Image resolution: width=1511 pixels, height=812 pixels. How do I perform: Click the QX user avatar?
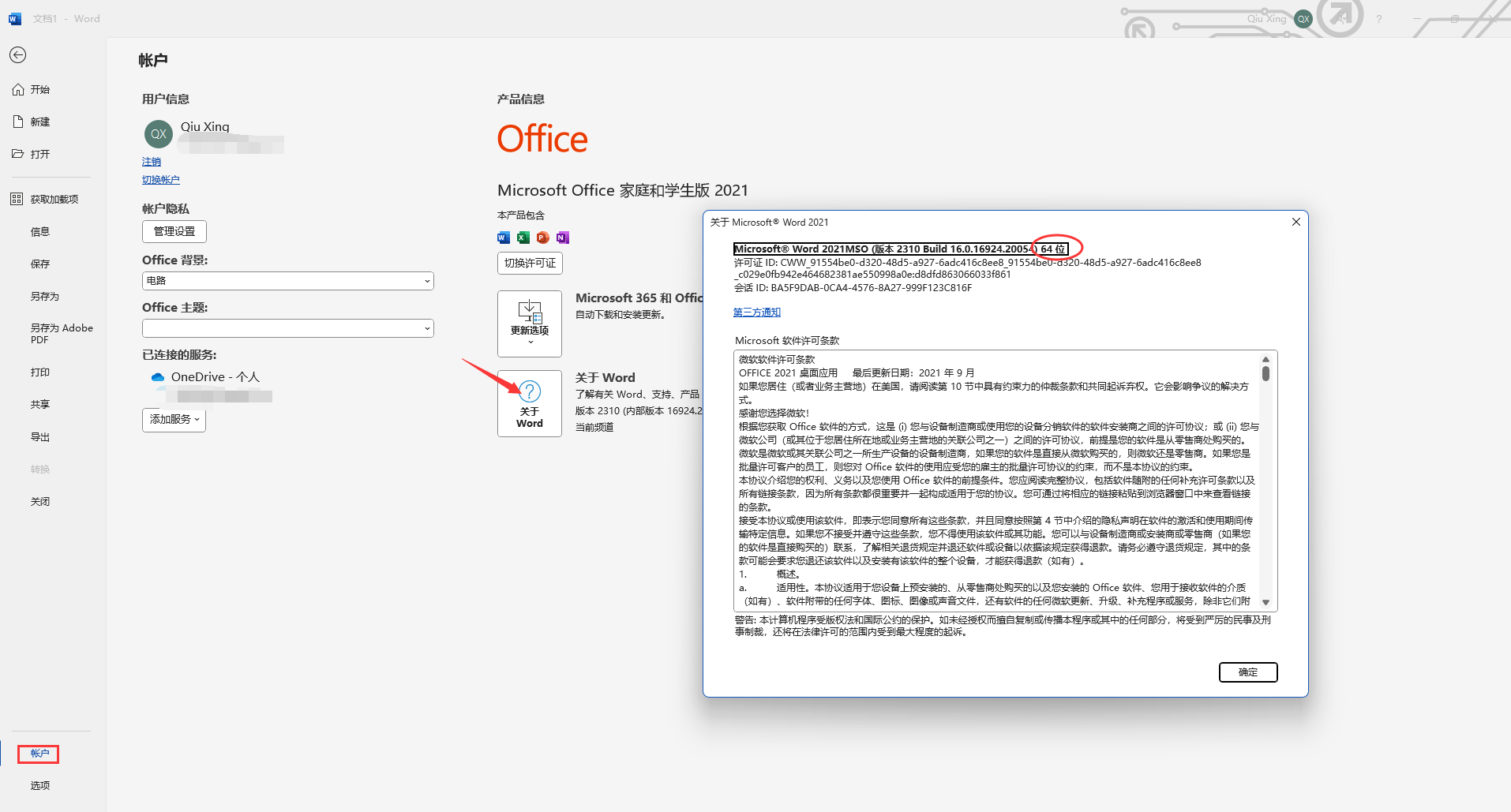pos(159,134)
